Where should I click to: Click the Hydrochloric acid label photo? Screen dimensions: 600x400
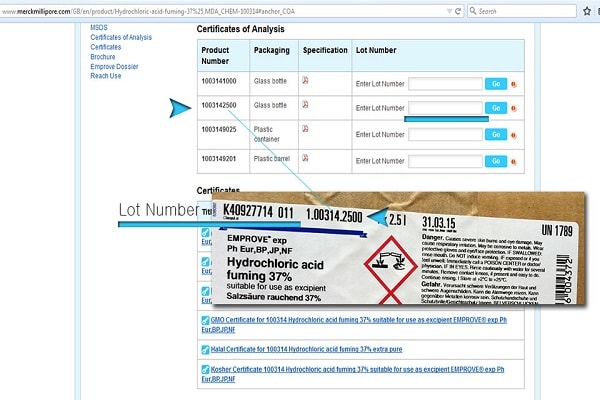click(x=398, y=248)
